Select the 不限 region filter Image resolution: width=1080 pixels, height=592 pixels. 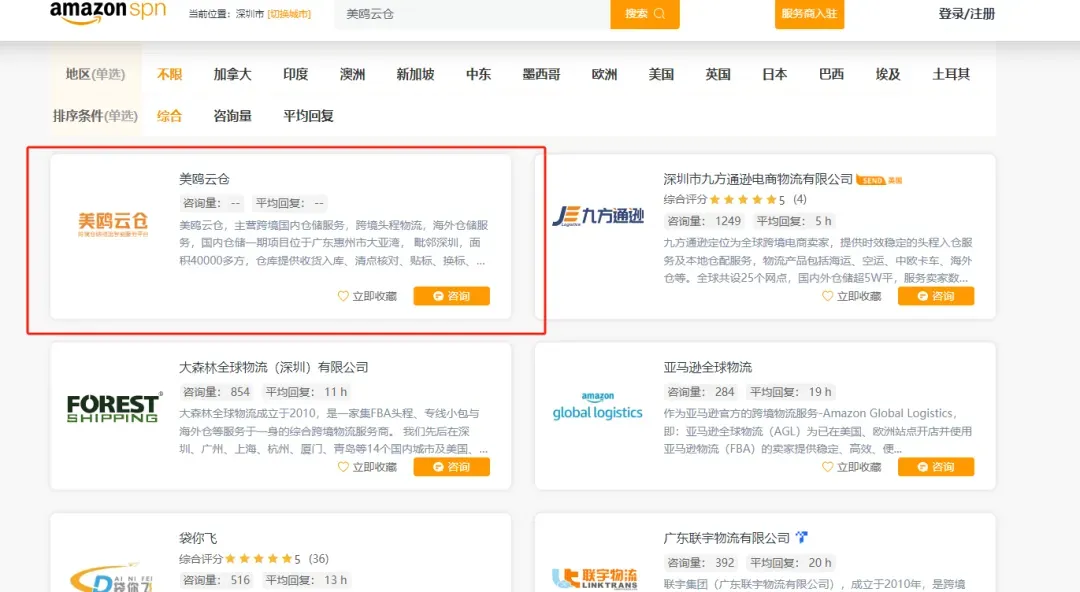[x=169, y=74]
